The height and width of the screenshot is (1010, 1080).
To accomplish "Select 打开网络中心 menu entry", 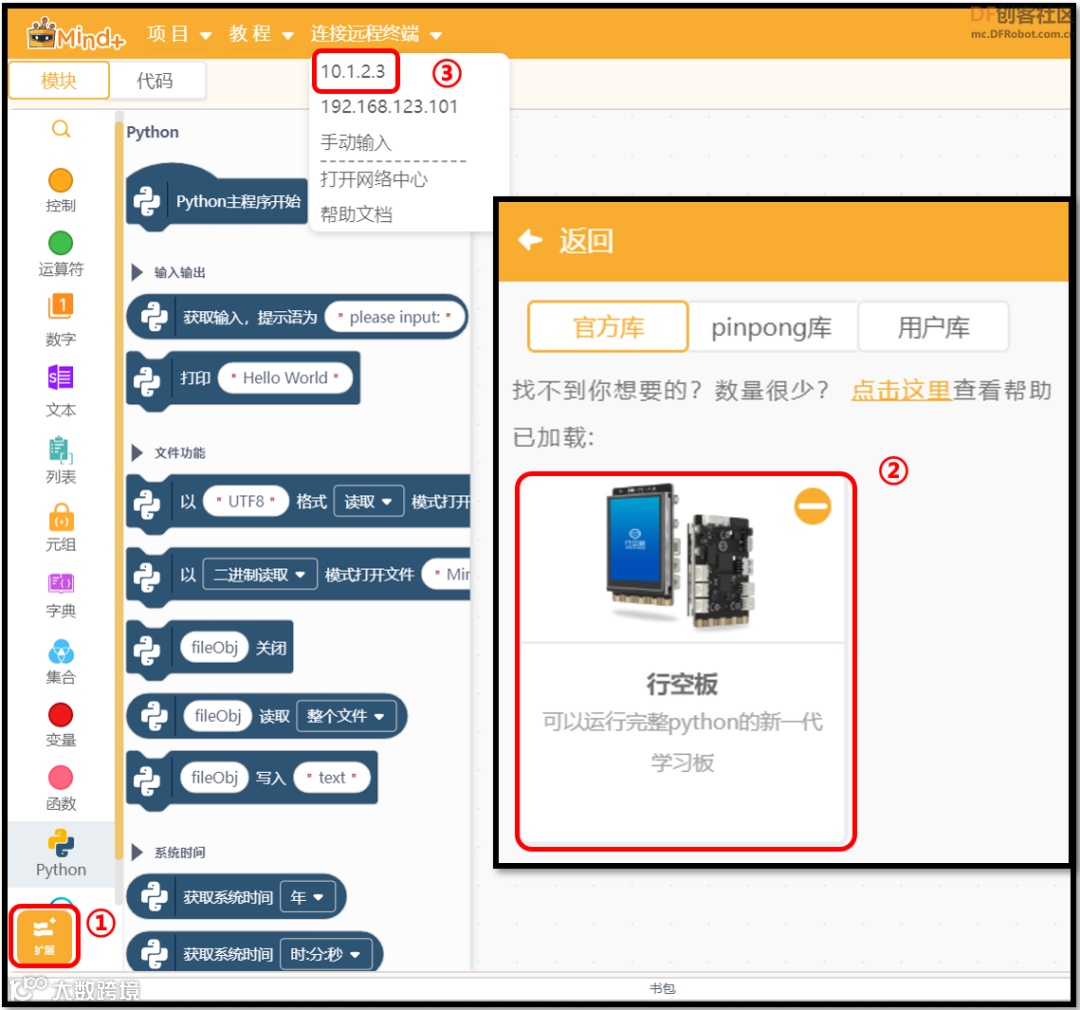I will point(374,179).
